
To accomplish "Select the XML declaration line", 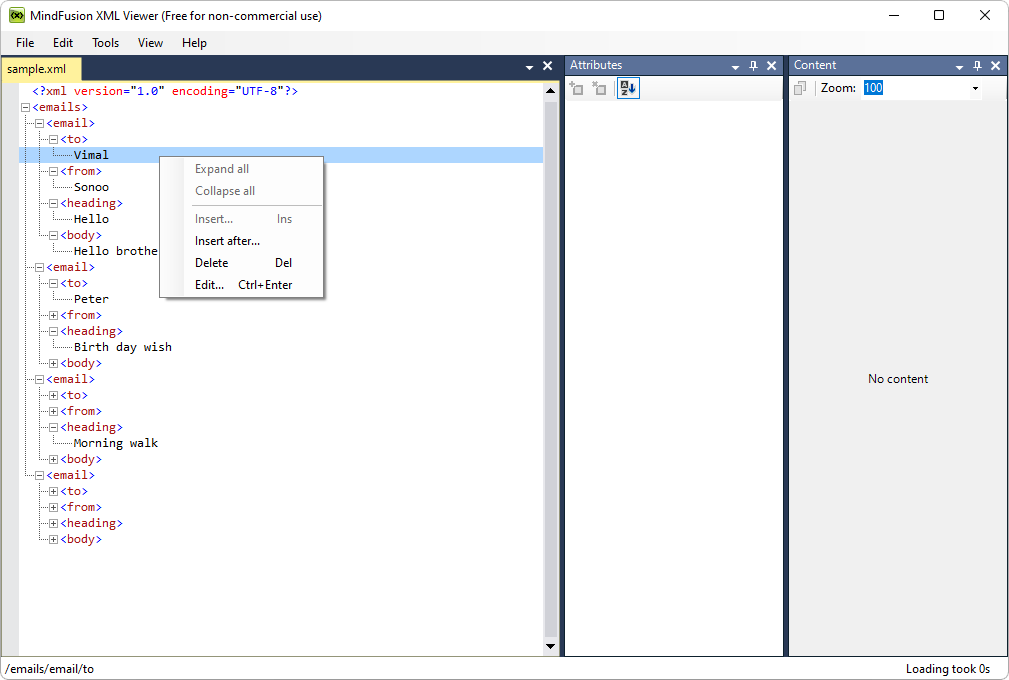I will tap(165, 91).
